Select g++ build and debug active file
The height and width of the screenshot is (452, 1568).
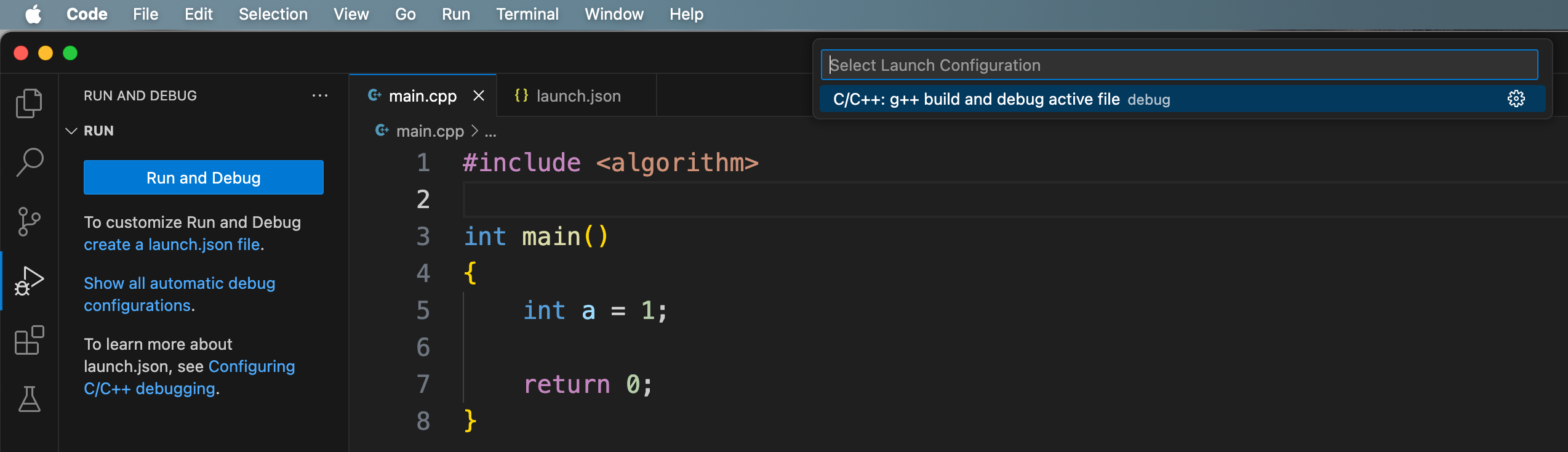[x=976, y=99]
